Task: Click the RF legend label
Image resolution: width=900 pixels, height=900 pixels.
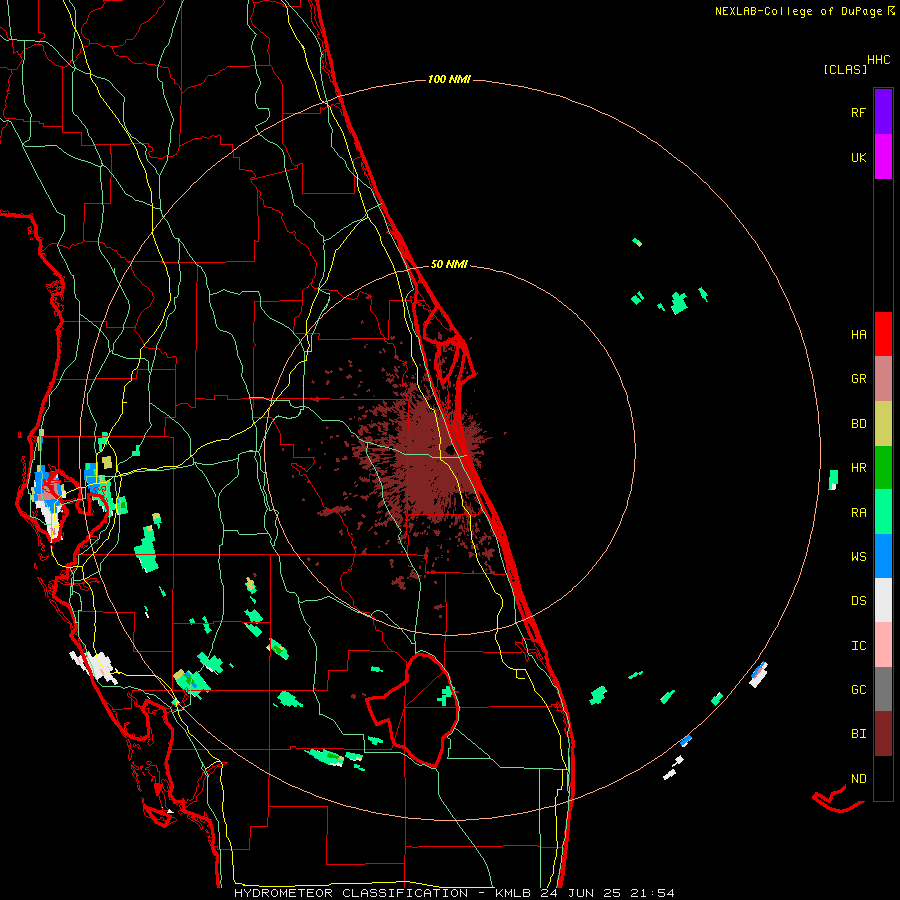Action: pyautogui.click(x=858, y=112)
